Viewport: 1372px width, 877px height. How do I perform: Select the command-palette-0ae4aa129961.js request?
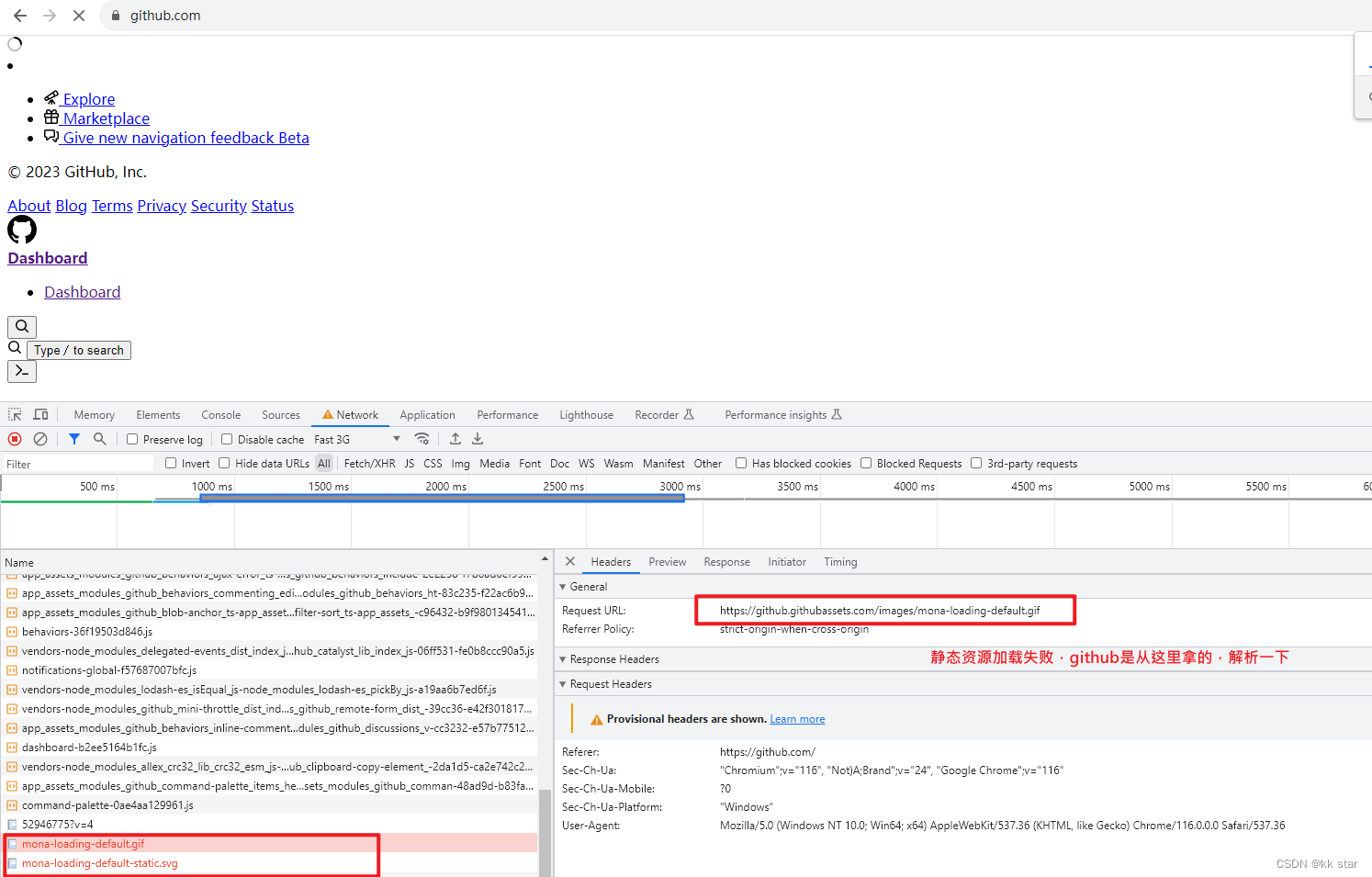(x=269, y=805)
